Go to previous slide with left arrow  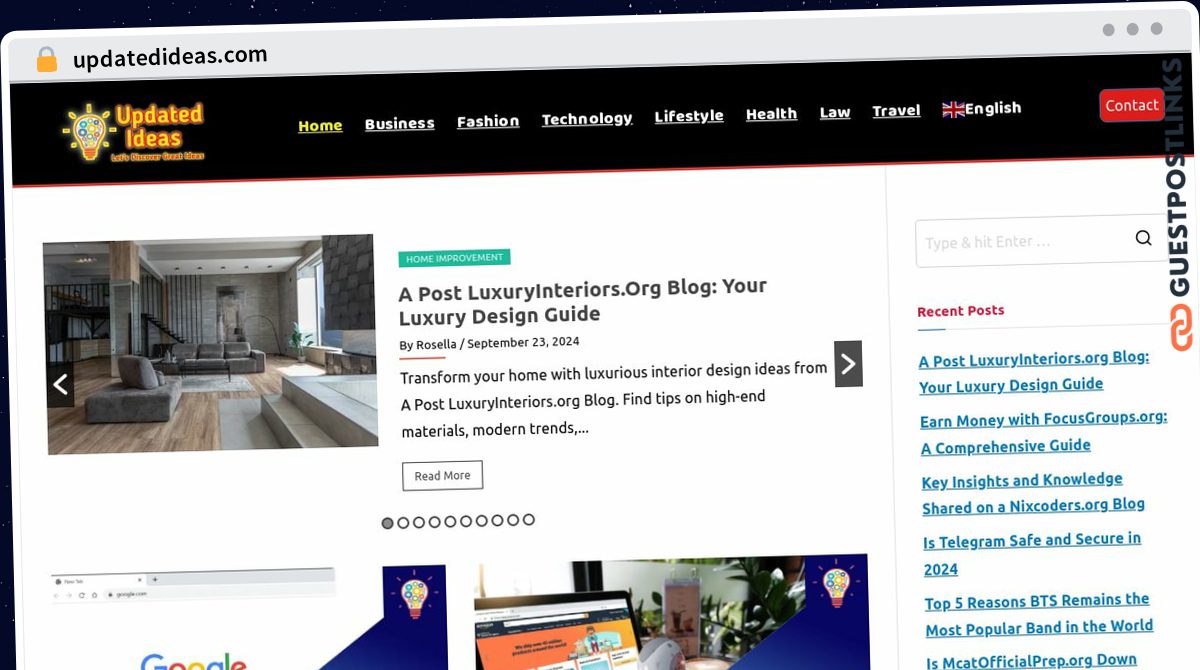pos(61,384)
